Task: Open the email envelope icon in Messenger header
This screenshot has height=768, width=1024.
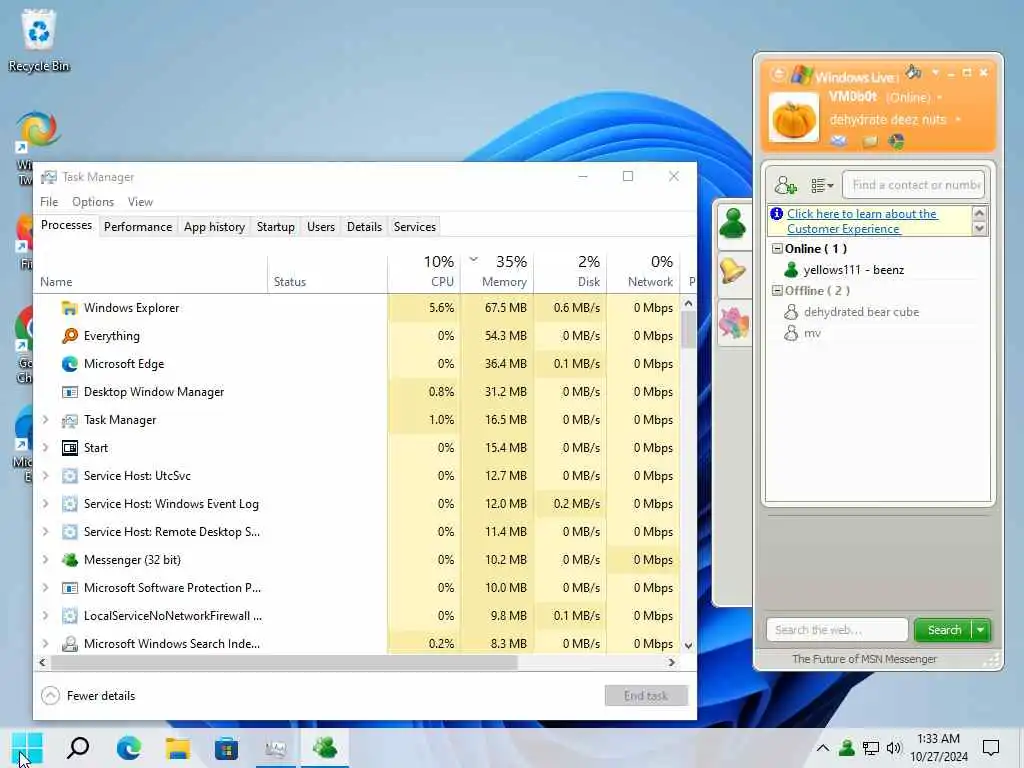Action: (x=839, y=140)
